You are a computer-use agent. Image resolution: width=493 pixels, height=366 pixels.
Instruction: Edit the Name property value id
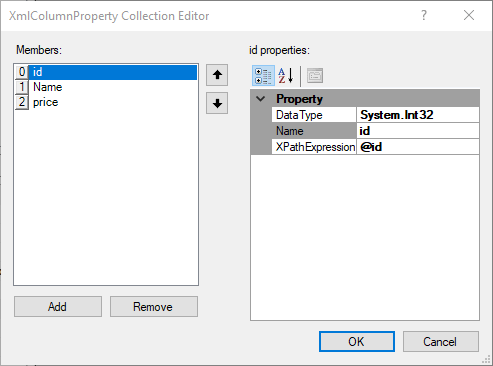tap(418, 131)
